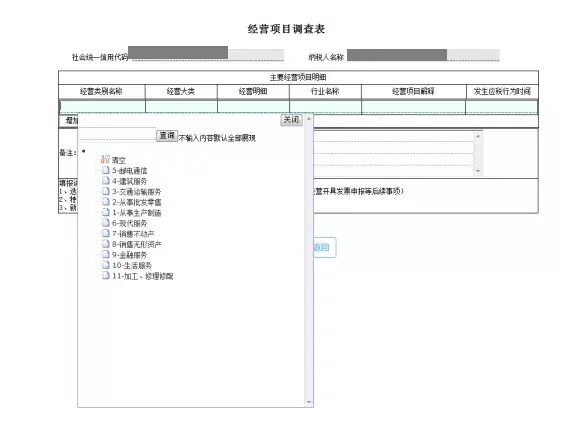This screenshot has width=583, height=429.
Task: Click the 发生应税行为时间 column header
Action: tap(502, 91)
